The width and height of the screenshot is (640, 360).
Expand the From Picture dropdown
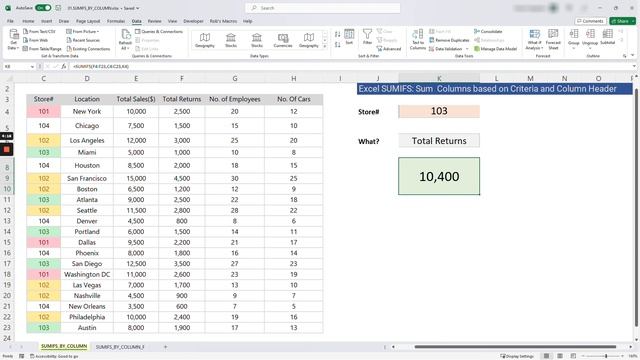(83, 31)
